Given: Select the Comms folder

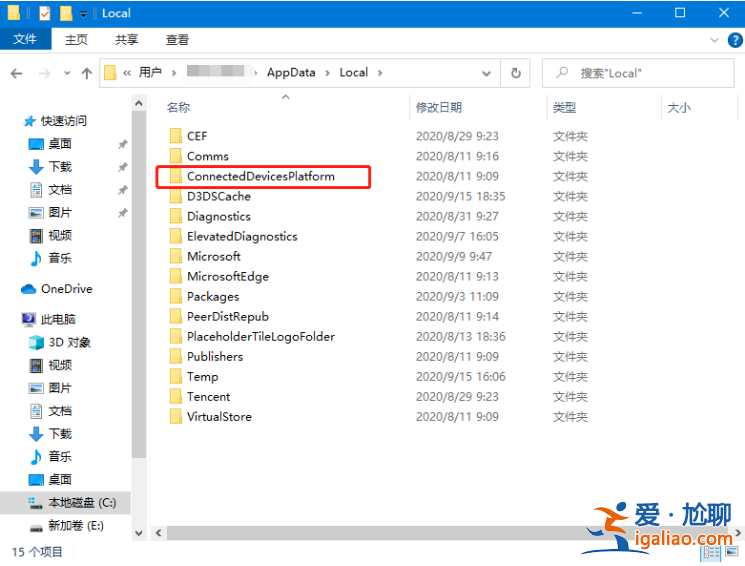Looking at the screenshot, I should tap(208, 156).
